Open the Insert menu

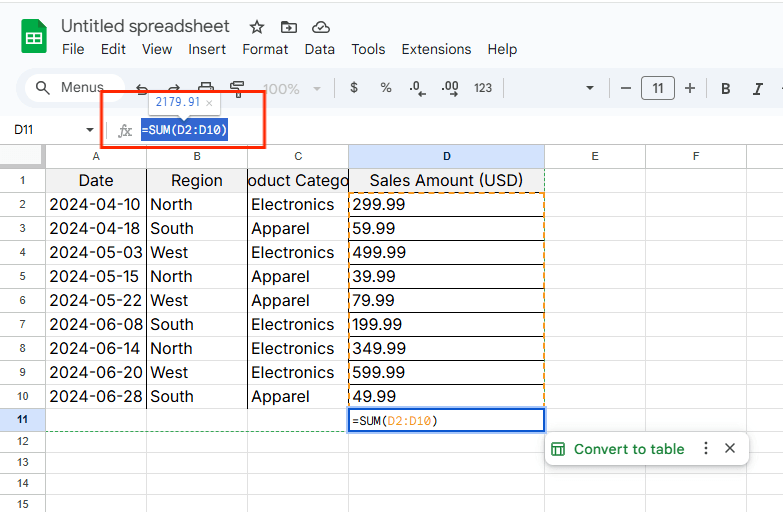click(207, 49)
